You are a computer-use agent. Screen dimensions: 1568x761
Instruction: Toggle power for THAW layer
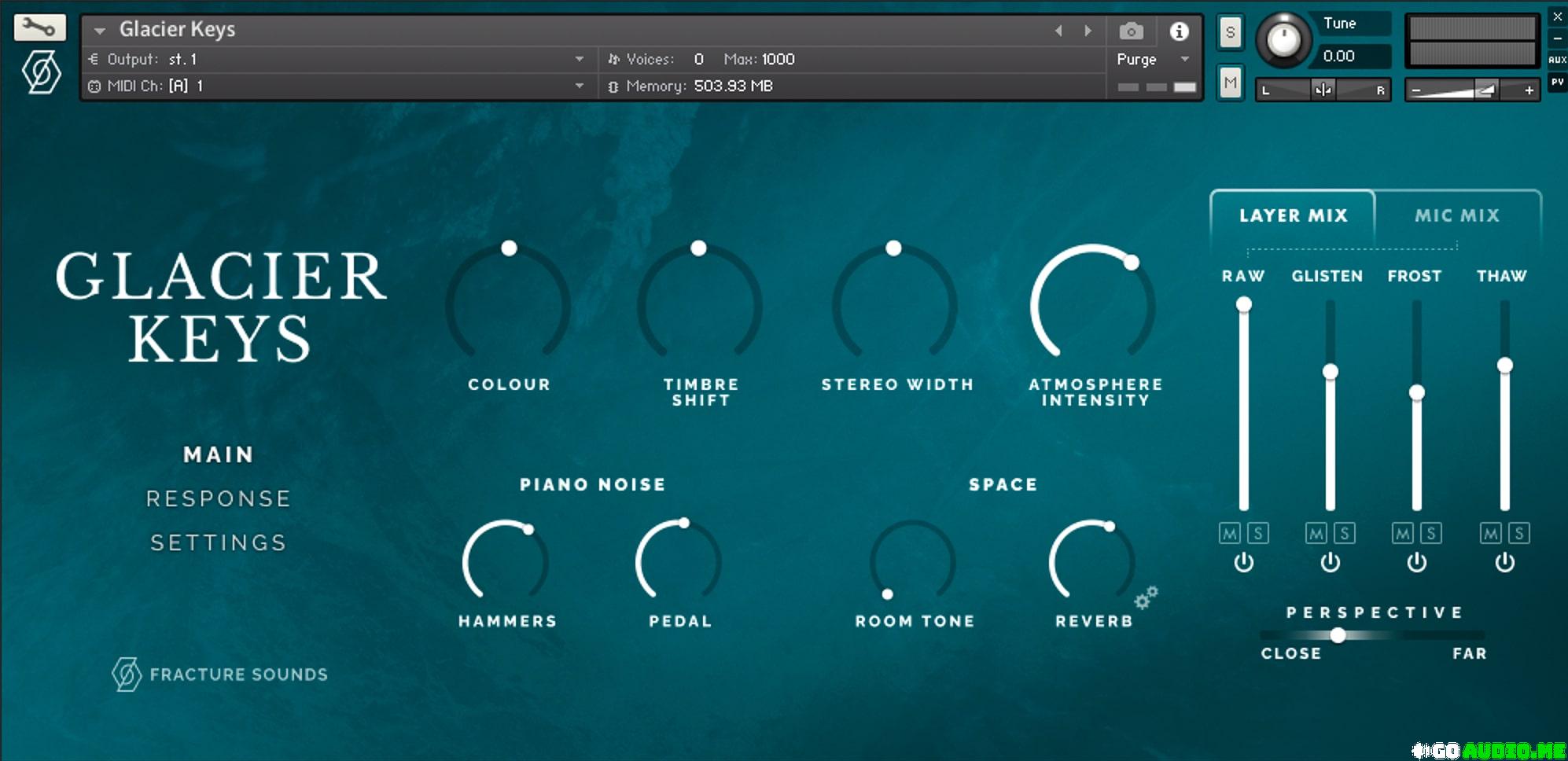point(1504,562)
